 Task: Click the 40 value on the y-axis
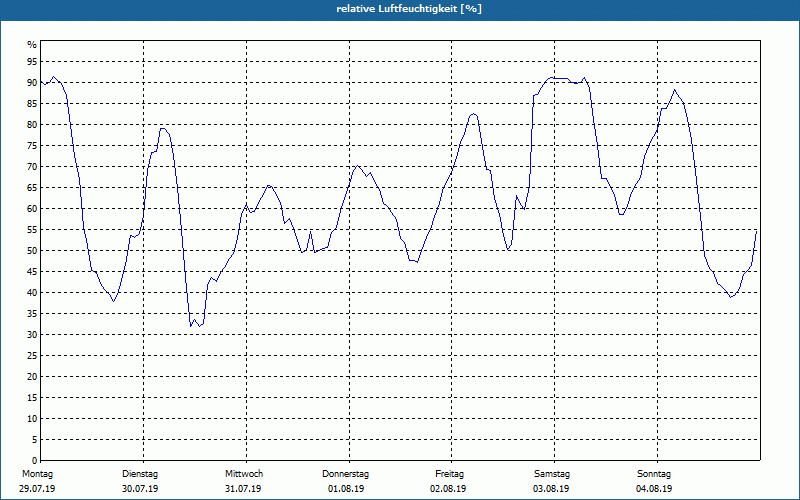point(32,292)
